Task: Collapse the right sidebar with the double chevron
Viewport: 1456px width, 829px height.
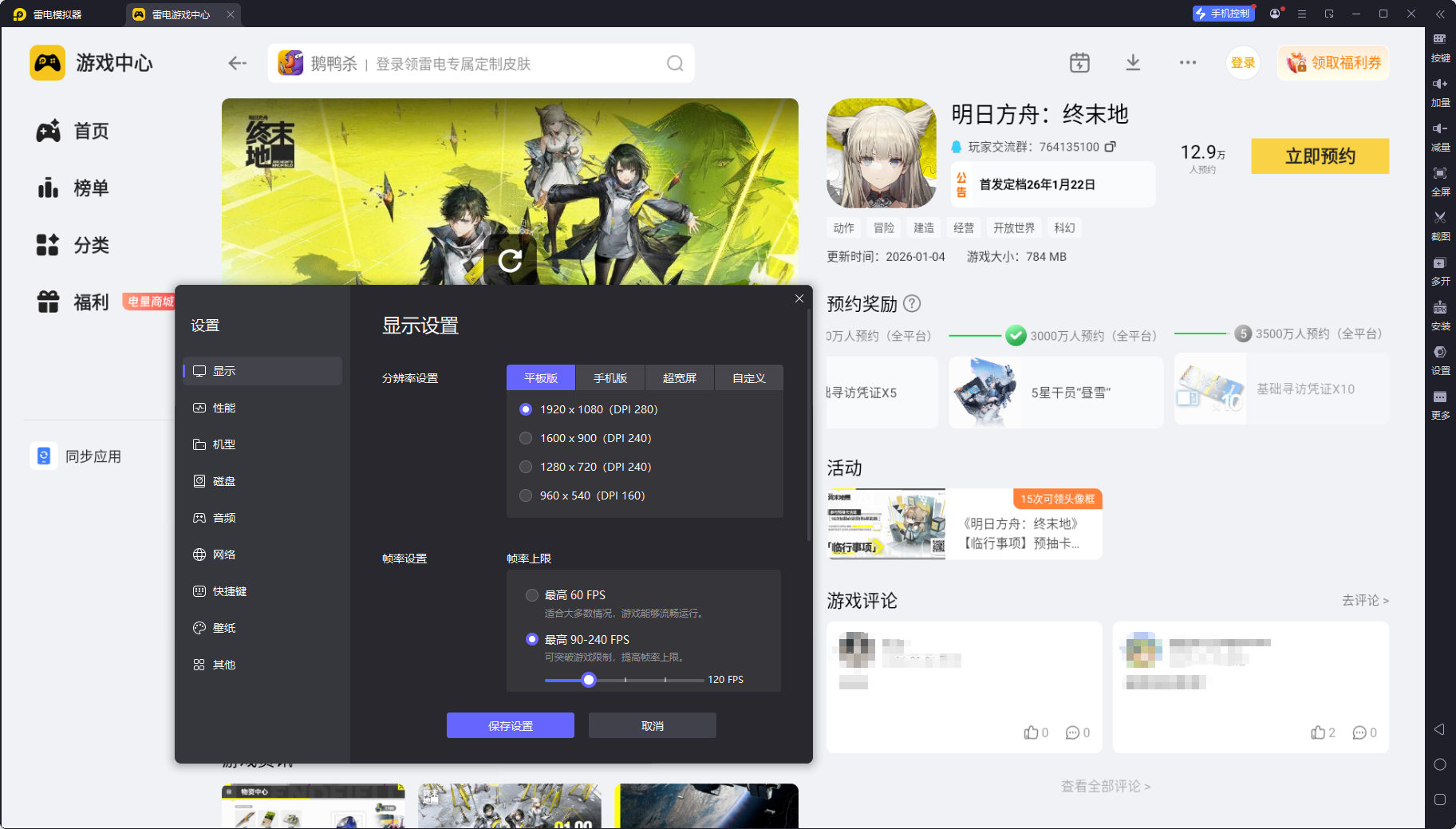Action: 1440,14
